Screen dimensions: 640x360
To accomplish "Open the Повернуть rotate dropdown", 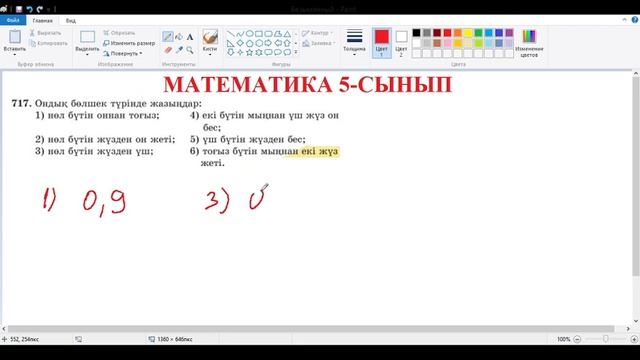I will [x=123, y=53].
